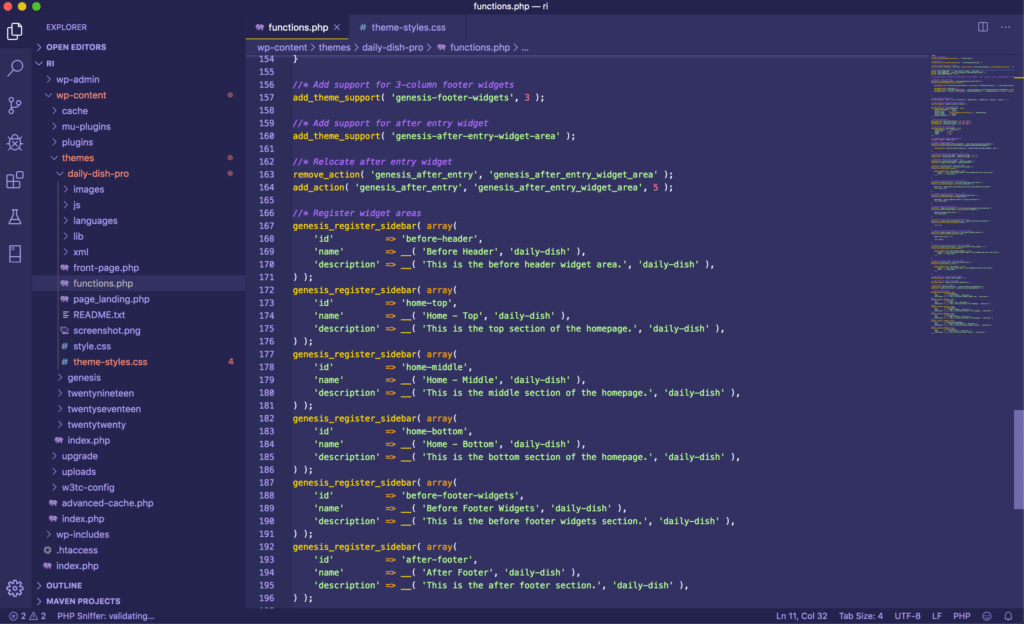
Task: Change Tab Size: 4 setting
Action: coord(861,616)
